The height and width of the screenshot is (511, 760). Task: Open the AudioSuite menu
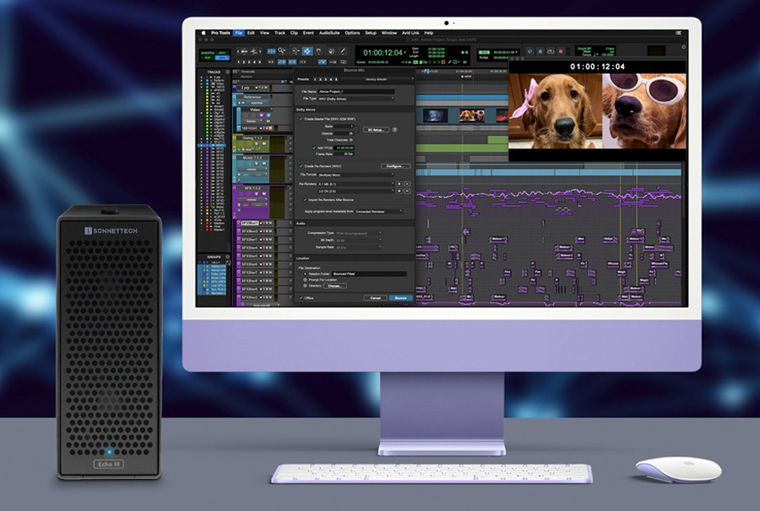point(329,33)
